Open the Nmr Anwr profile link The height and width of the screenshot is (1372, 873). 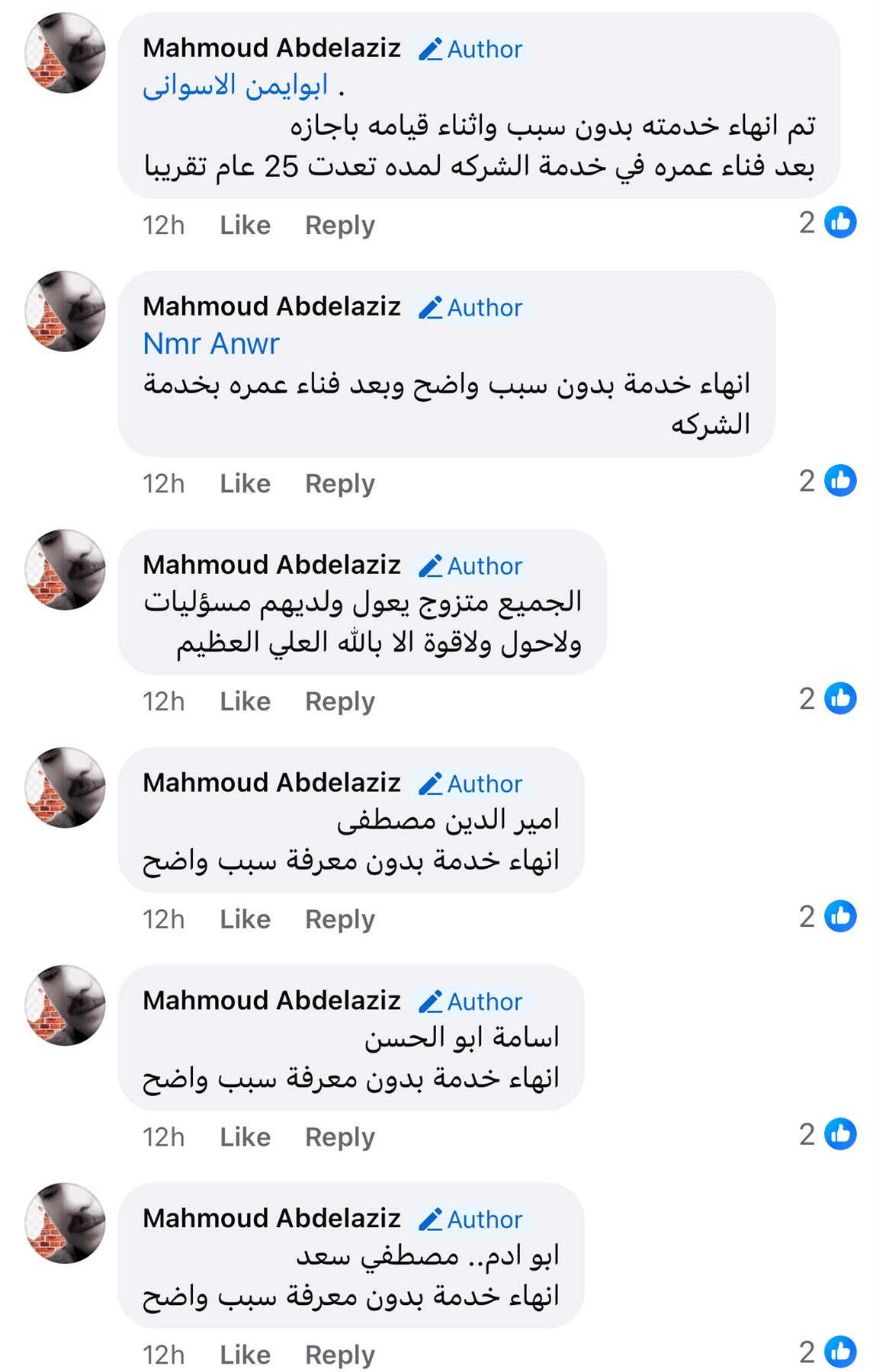pyautogui.click(x=211, y=344)
